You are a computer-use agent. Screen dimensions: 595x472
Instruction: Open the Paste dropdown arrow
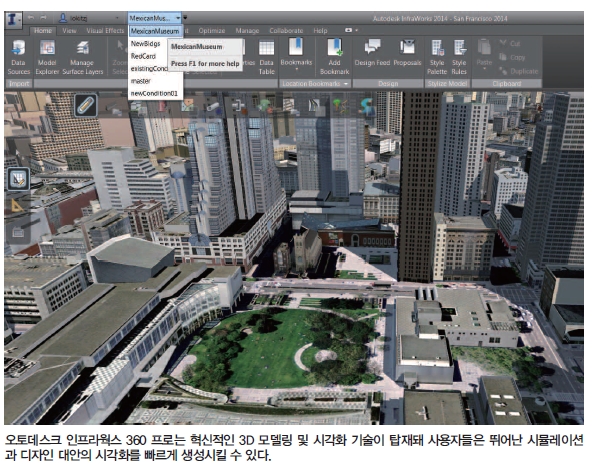tap(484, 69)
